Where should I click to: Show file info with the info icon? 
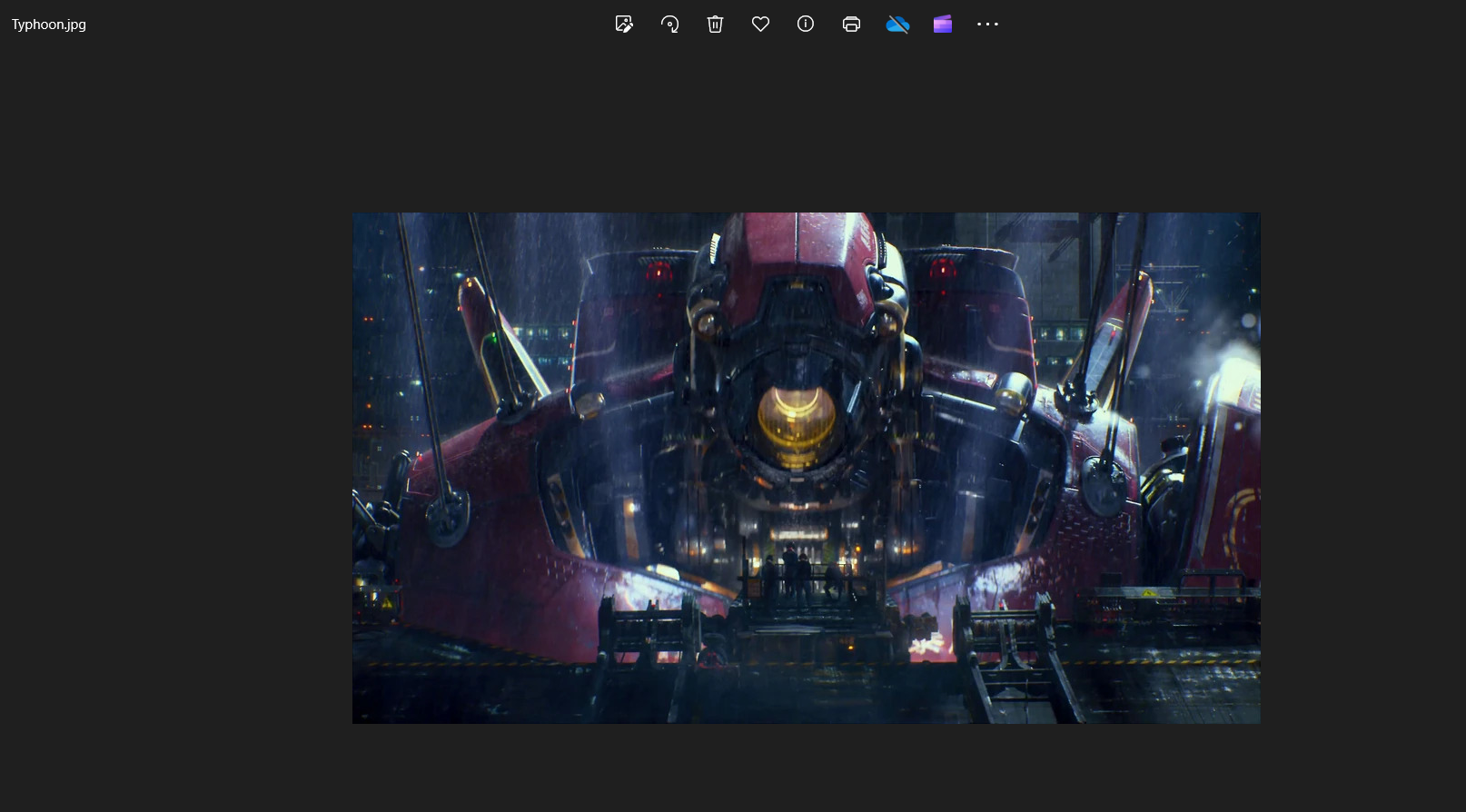pyautogui.click(x=806, y=25)
